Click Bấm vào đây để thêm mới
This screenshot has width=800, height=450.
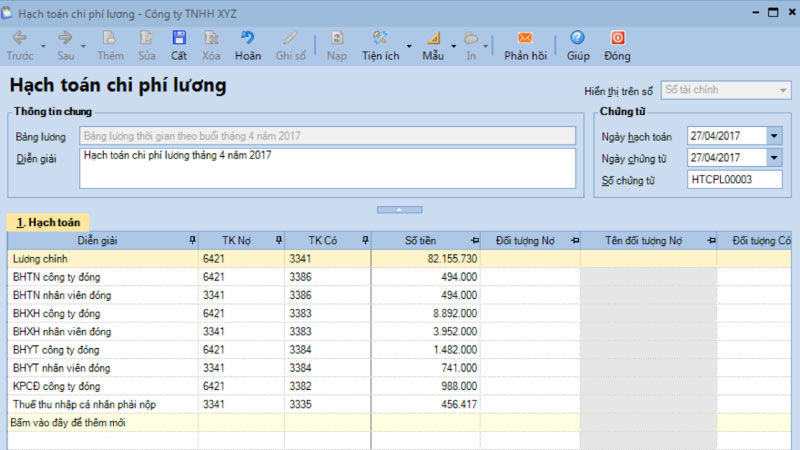tap(68, 422)
